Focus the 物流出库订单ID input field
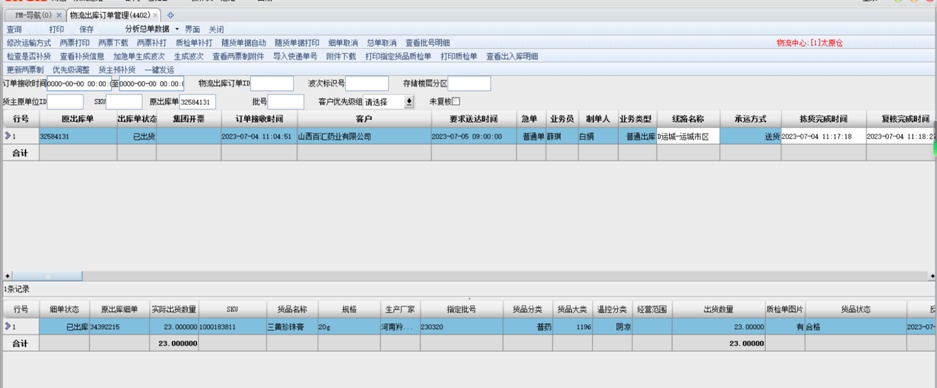The image size is (937, 388). (272, 84)
